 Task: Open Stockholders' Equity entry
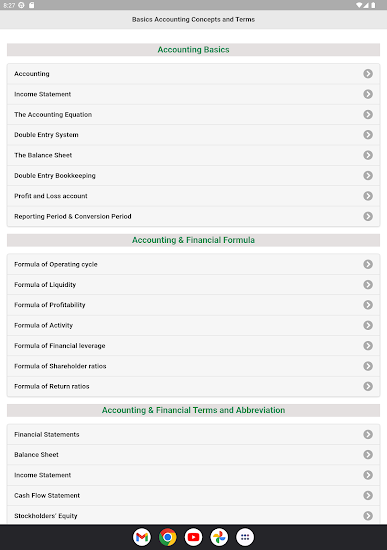[x=193, y=516]
